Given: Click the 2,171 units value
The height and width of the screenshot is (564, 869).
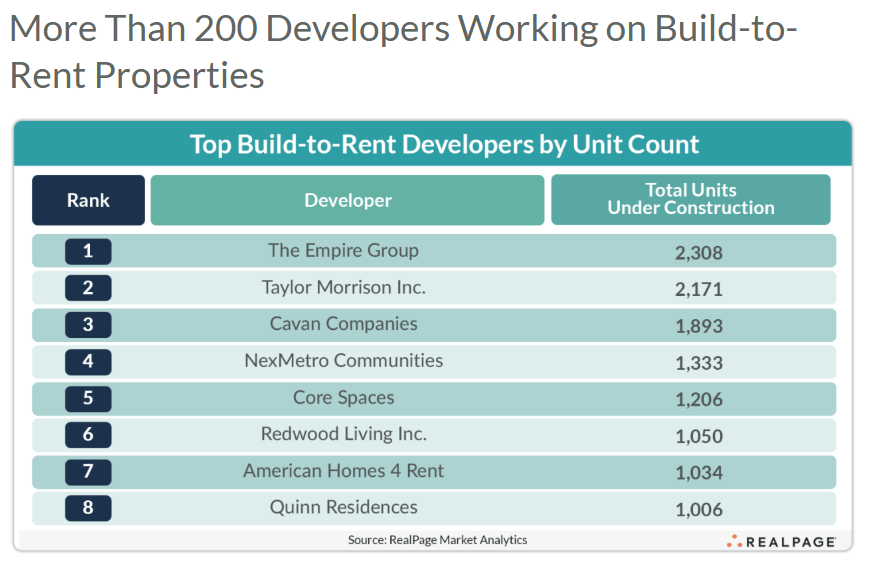Looking at the screenshot, I should pos(699,290).
